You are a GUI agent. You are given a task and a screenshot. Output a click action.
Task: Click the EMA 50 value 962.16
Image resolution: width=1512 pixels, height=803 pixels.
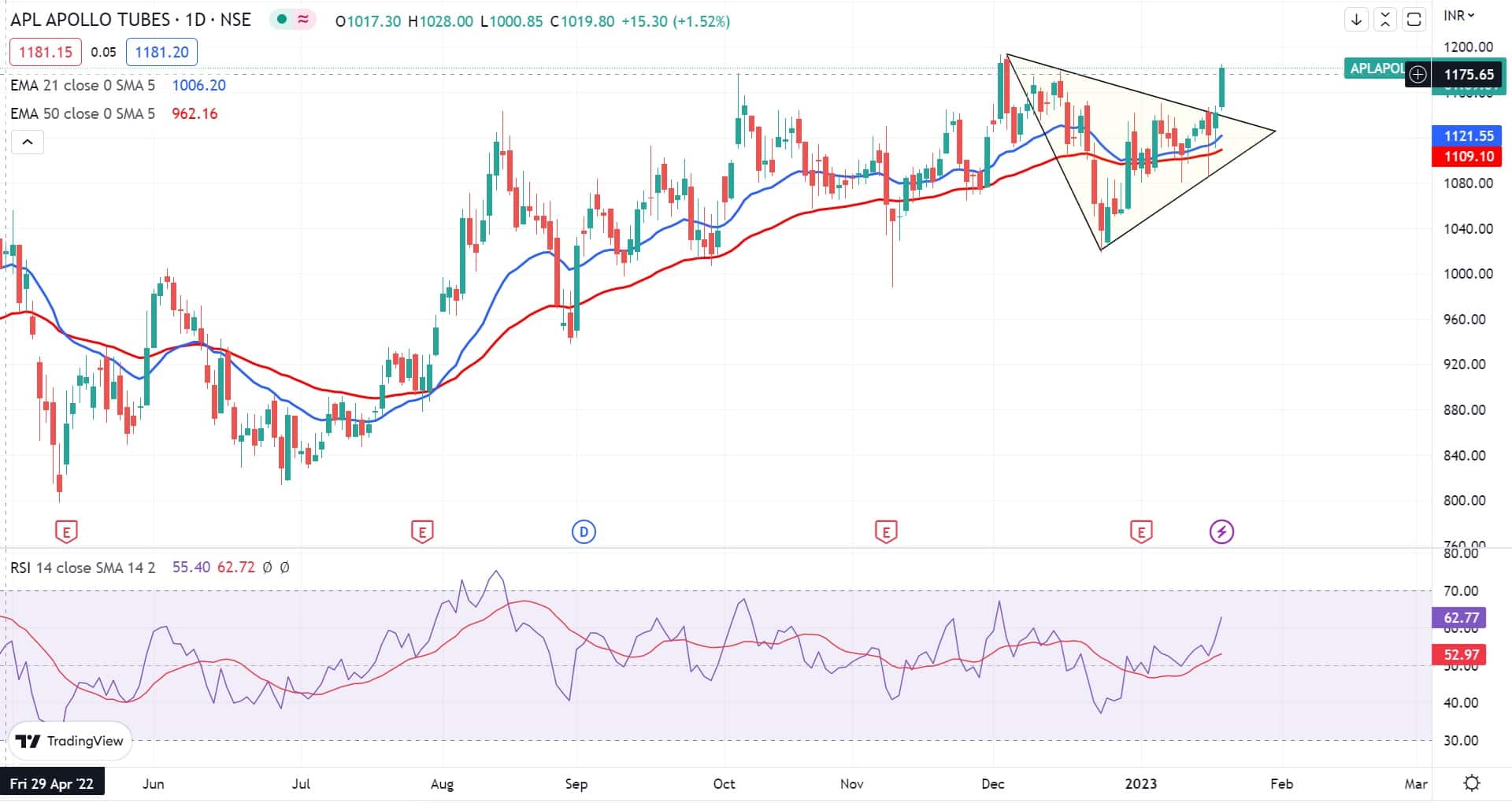[x=195, y=113]
